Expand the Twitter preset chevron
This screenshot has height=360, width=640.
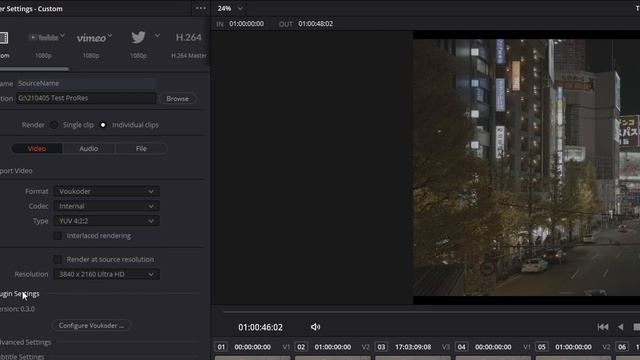point(157,36)
